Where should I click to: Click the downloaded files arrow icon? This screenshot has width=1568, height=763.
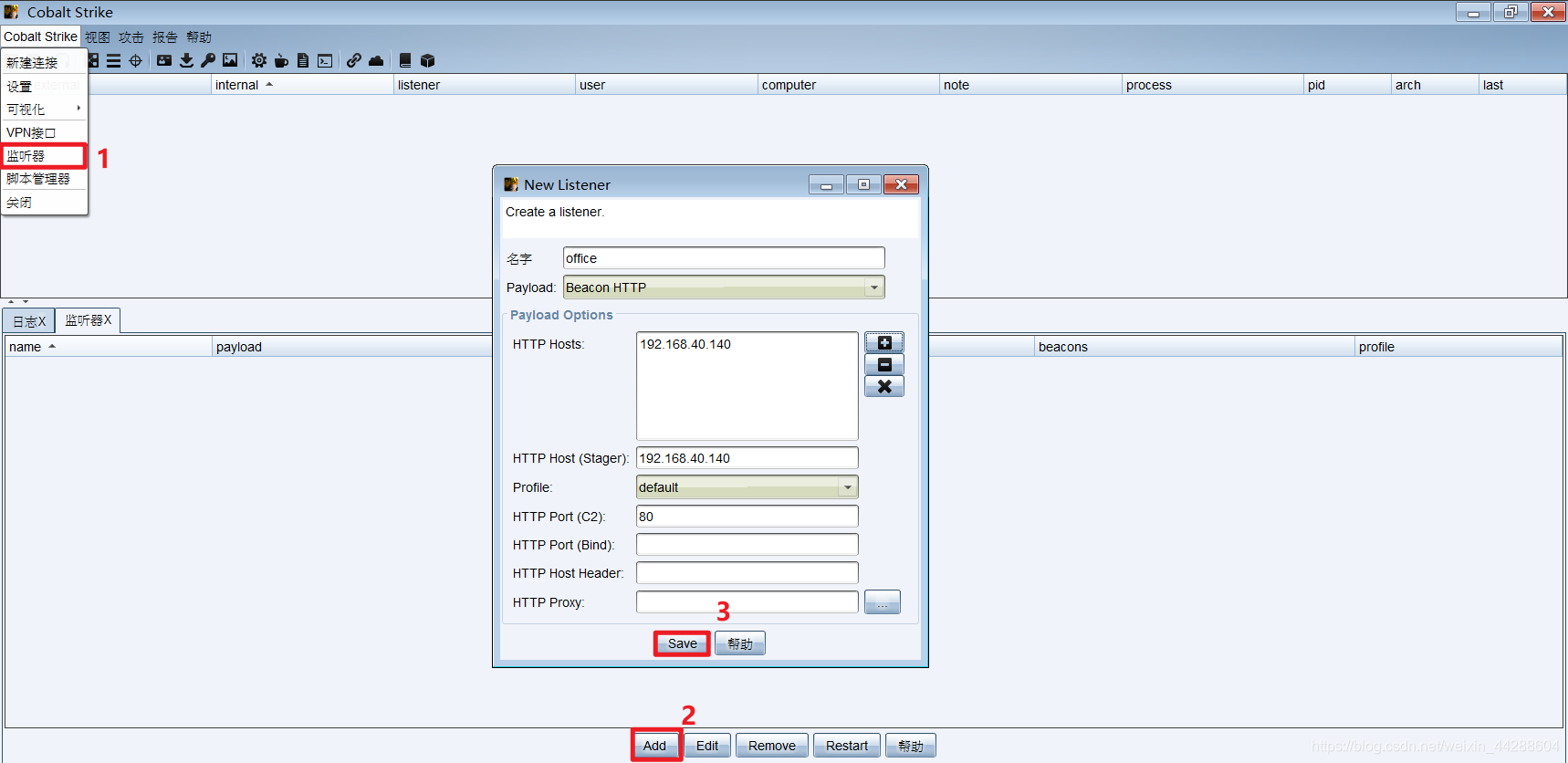click(x=186, y=61)
